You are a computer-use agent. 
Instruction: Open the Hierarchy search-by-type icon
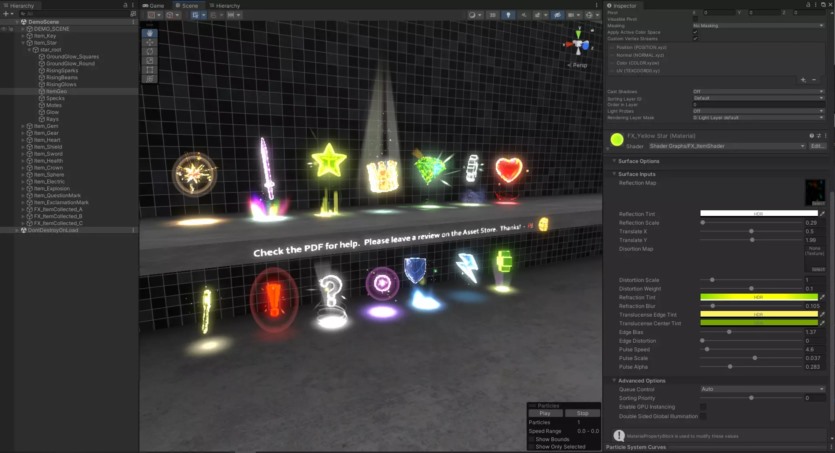(133, 14)
